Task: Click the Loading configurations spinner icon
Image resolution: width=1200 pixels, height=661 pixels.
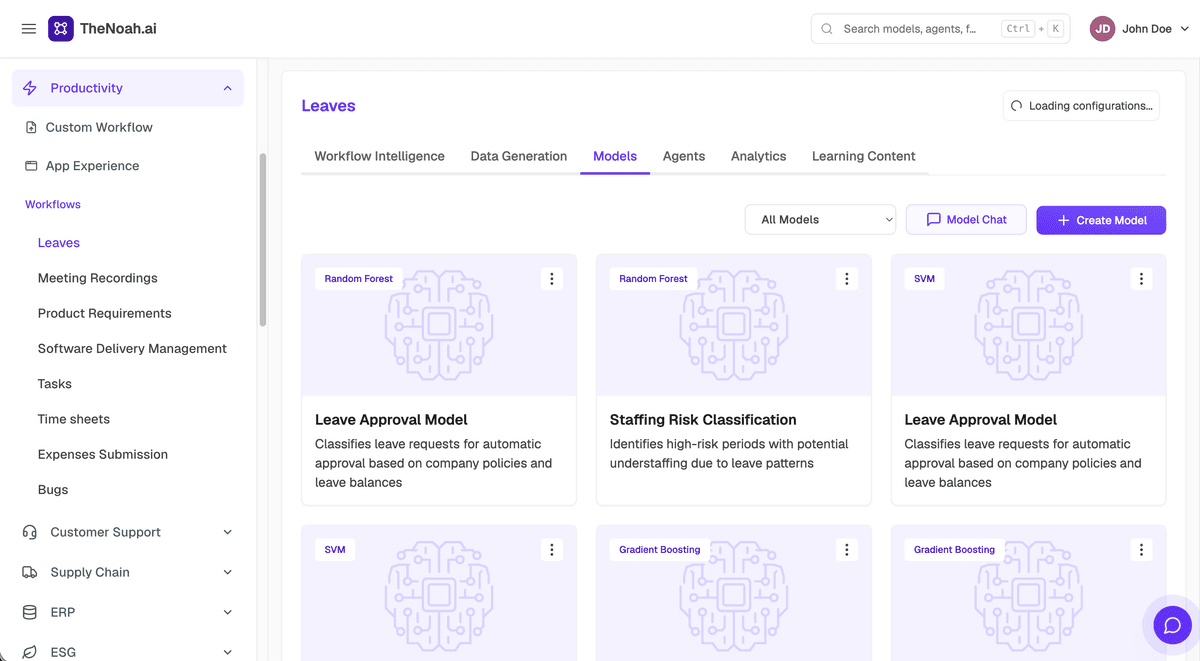Action: [x=1017, y=106]
